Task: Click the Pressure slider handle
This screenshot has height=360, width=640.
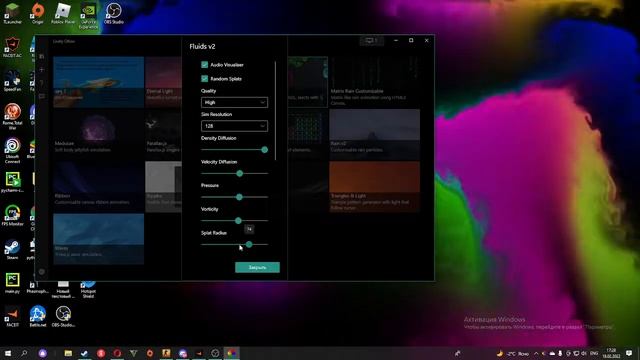Action: 239,197
